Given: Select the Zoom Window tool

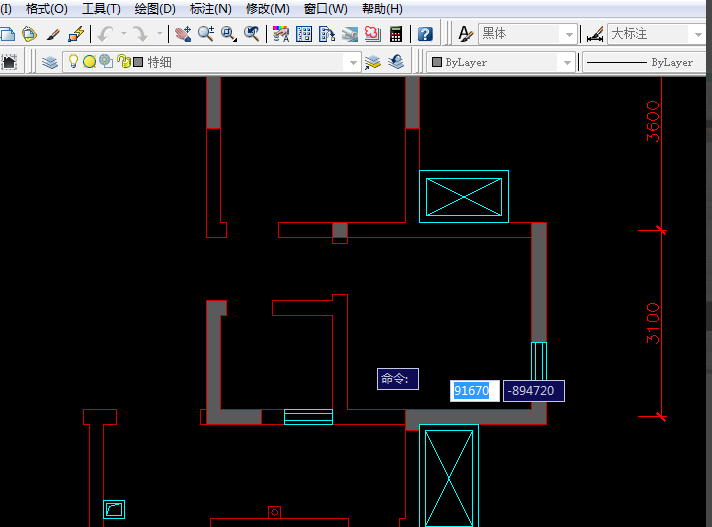Looking at the screenshot, I should tap(228, 34).
